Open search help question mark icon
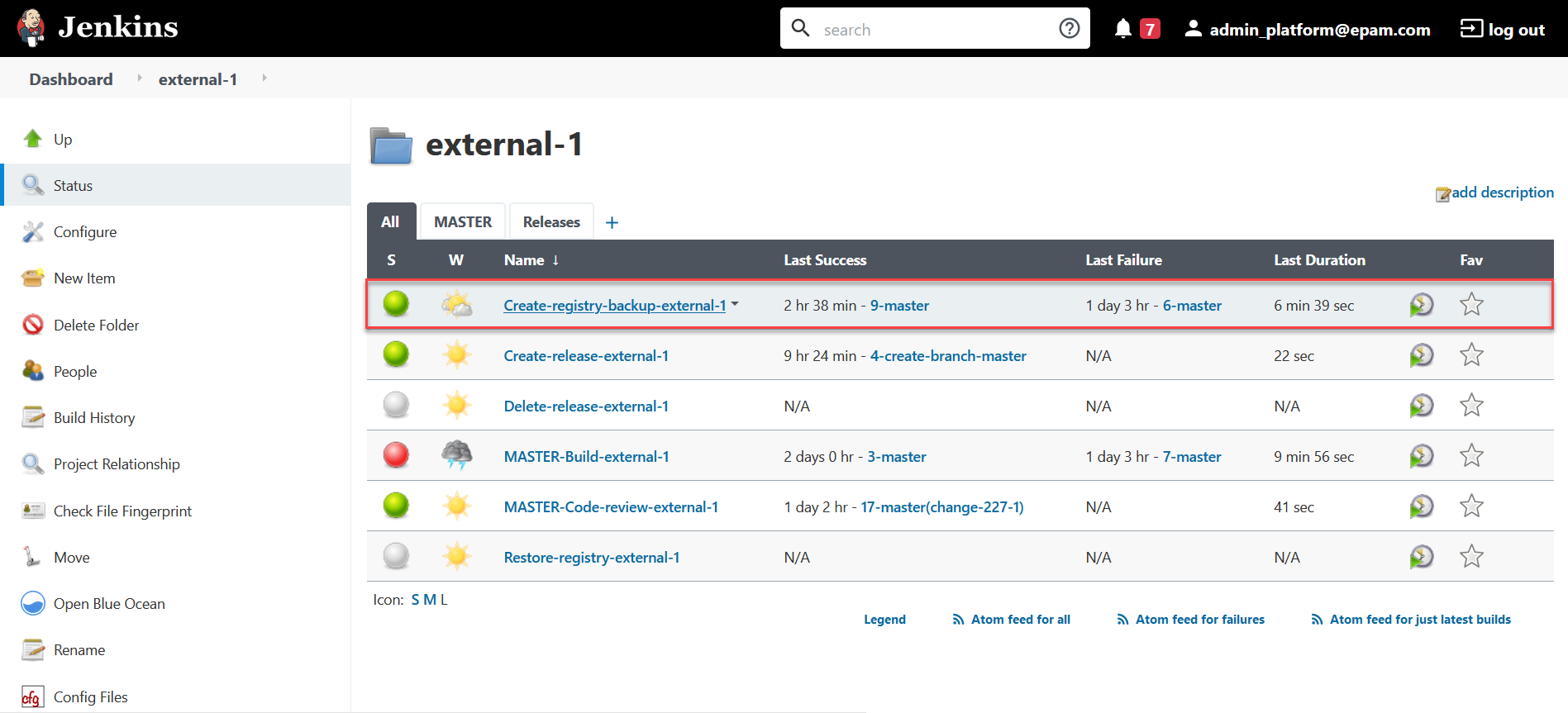 click(x=1069, y=29)
